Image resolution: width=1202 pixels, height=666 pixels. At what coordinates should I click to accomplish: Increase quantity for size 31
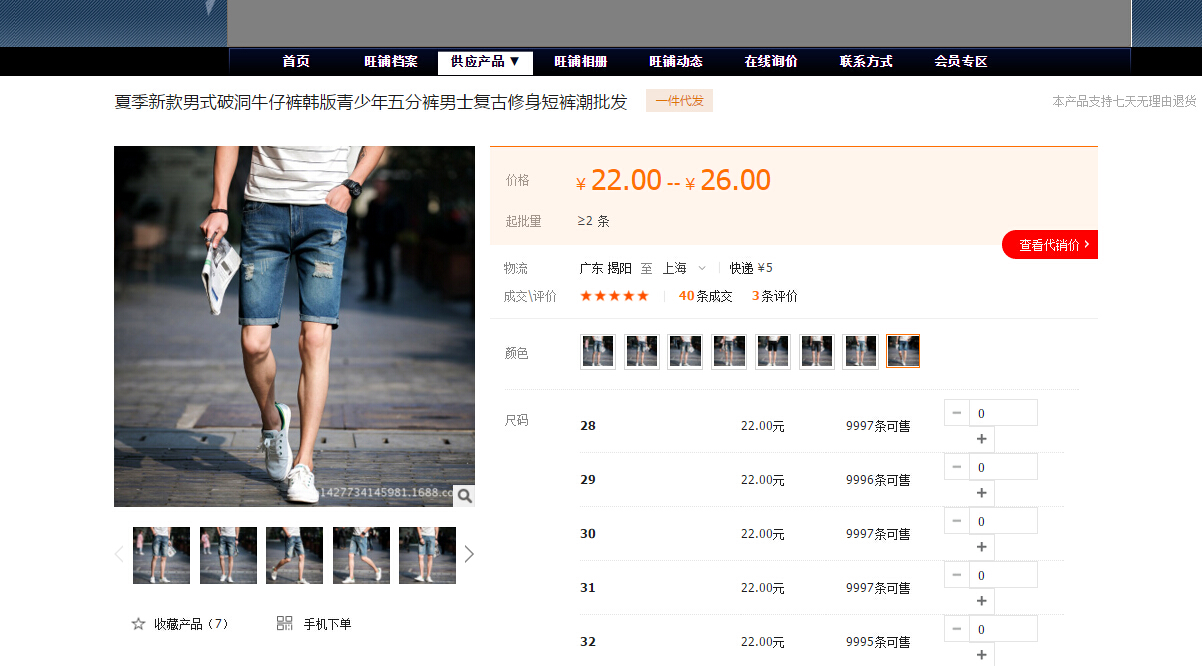click(x=981, y=601)
